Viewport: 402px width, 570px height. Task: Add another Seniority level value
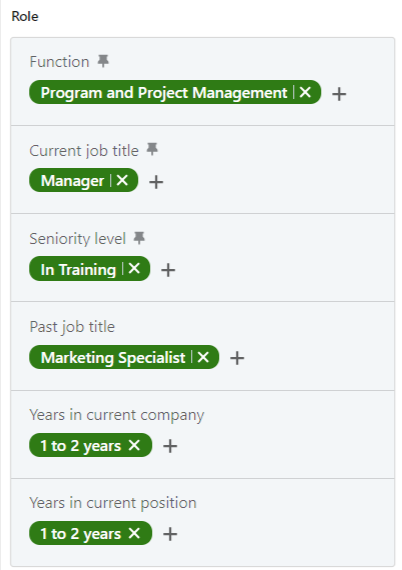(x=168, y=270)
